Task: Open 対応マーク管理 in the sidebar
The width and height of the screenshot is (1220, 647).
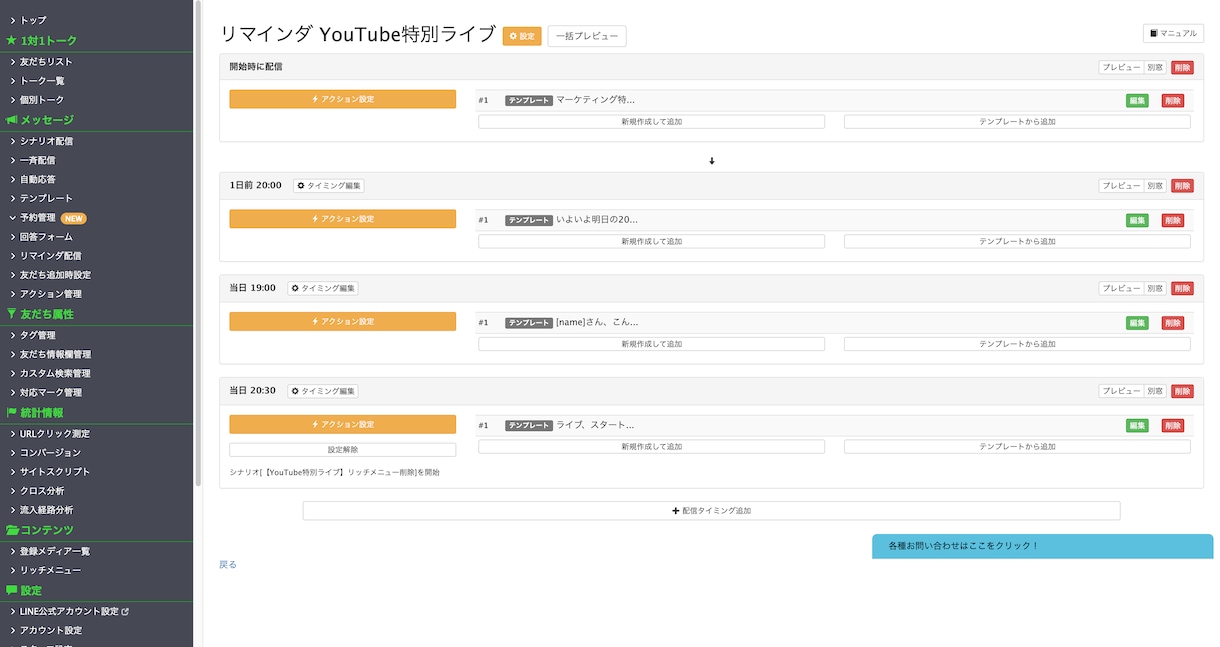Action: click(x=51, y=393)
